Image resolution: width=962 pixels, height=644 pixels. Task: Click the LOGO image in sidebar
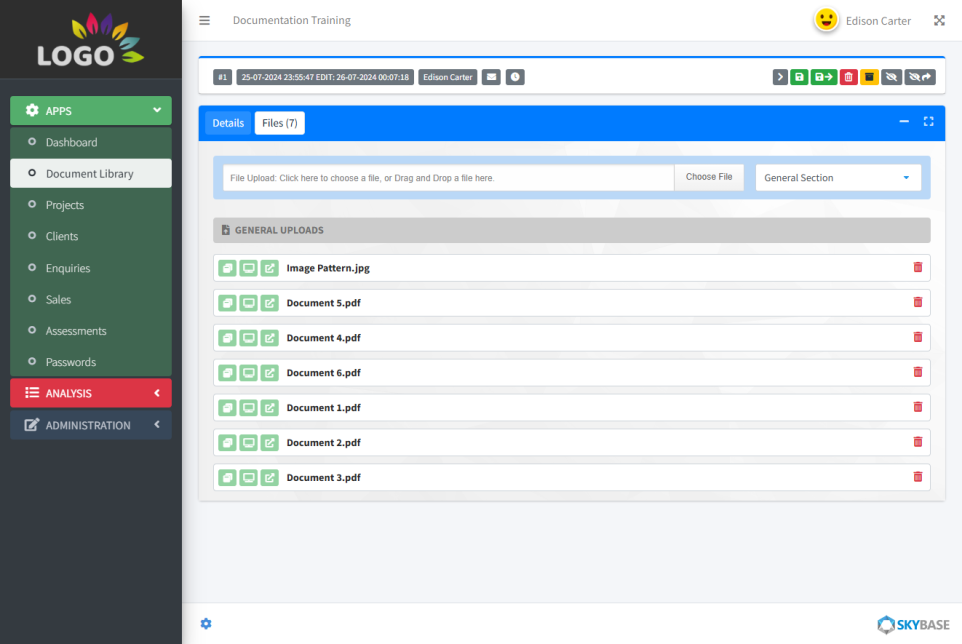91,39
